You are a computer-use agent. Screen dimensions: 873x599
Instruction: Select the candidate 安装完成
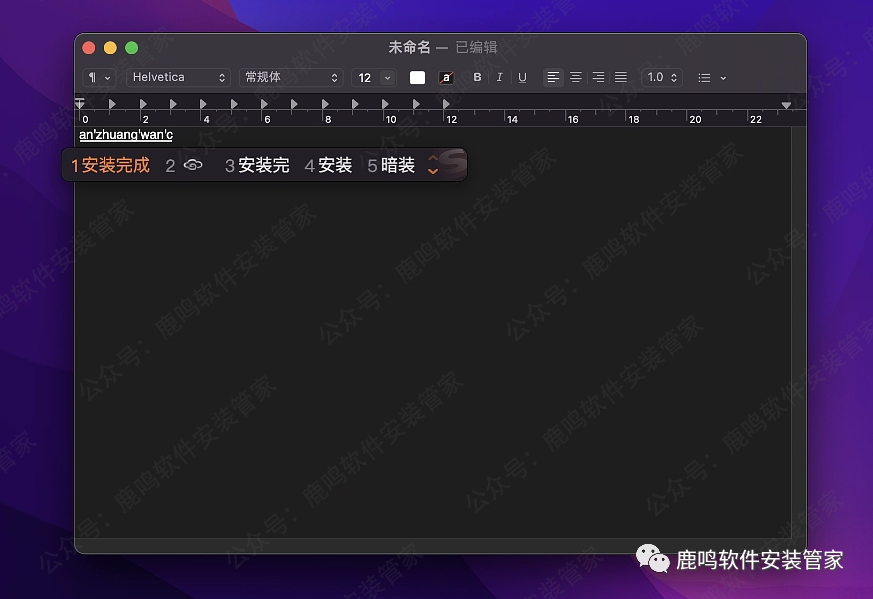pos(113,164)
